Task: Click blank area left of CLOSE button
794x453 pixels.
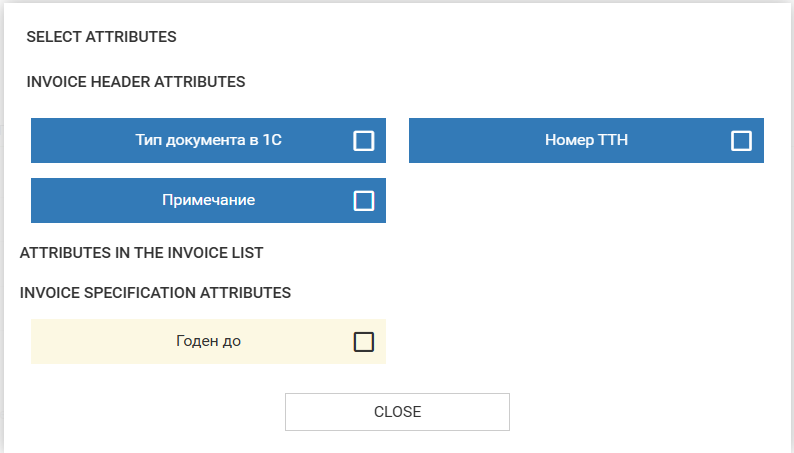Action: [150, 412]
